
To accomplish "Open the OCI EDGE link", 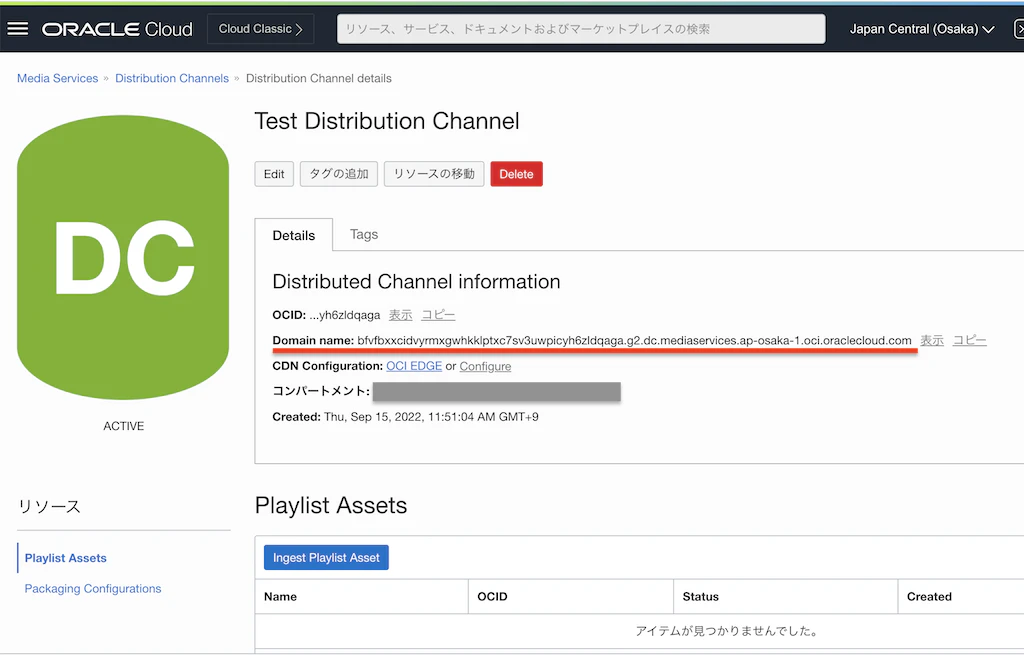I will (x=414, y=366).
